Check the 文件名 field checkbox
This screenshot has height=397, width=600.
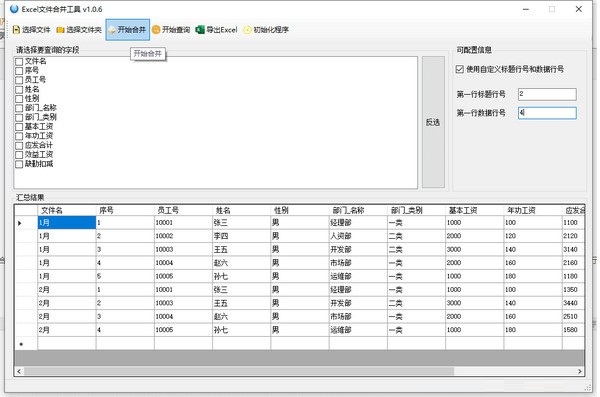click(x=19, y=62)
